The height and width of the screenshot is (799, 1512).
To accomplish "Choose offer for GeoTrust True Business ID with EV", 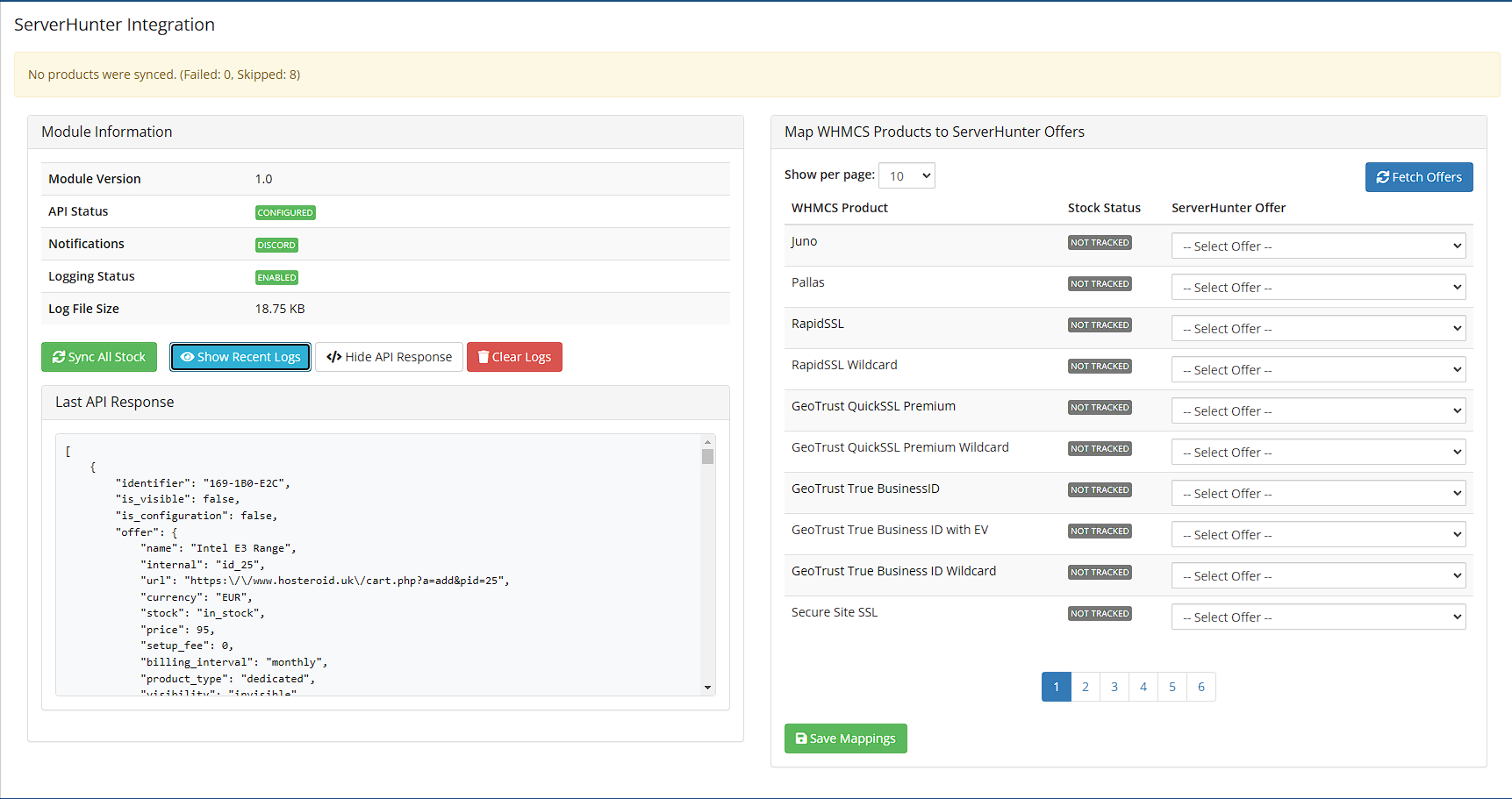I will coord(1318,534).
